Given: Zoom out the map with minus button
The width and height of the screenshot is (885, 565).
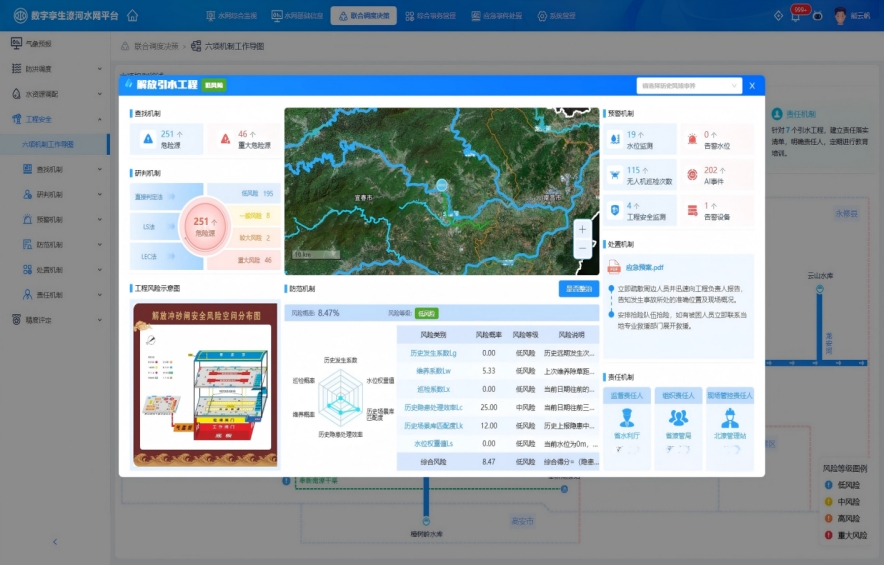Looking at the screenshot, I should pos(582,248).
